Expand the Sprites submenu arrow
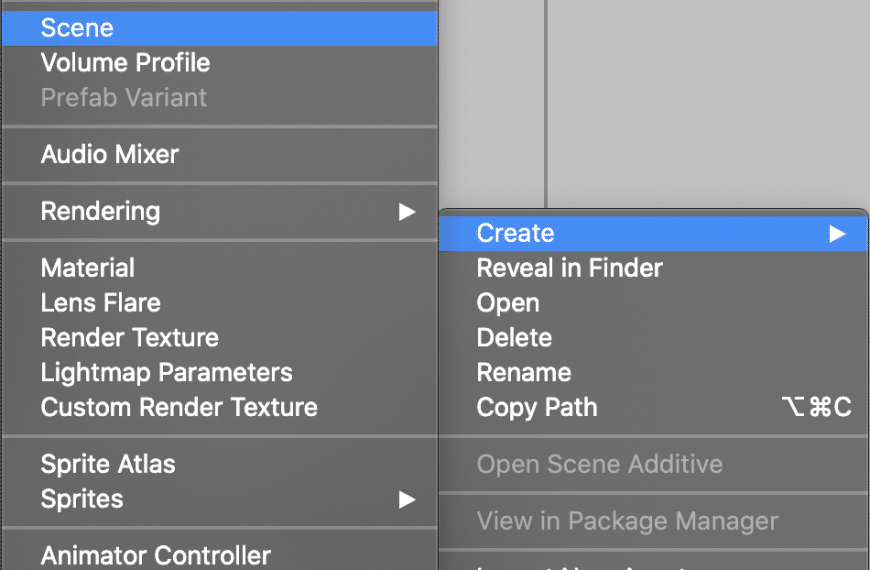 [407, 500]
